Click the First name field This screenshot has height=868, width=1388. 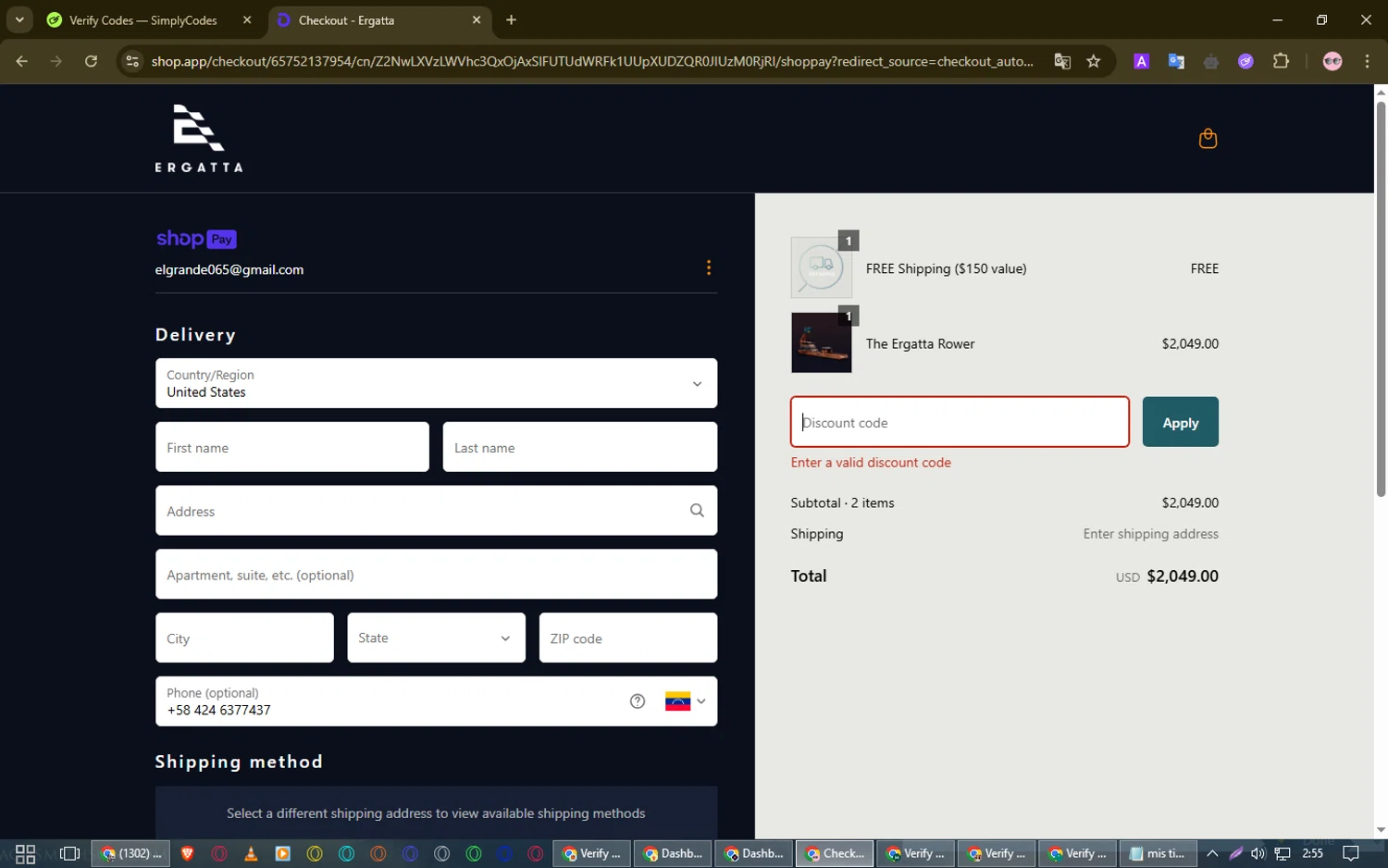tap(292, 447)
